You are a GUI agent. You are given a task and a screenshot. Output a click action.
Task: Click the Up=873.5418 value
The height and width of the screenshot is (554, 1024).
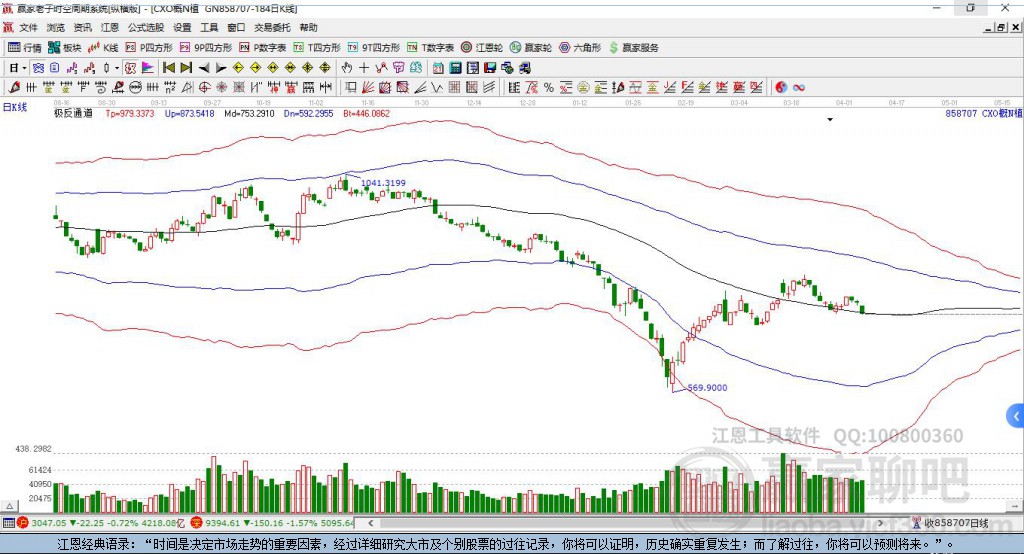[189, 114]
